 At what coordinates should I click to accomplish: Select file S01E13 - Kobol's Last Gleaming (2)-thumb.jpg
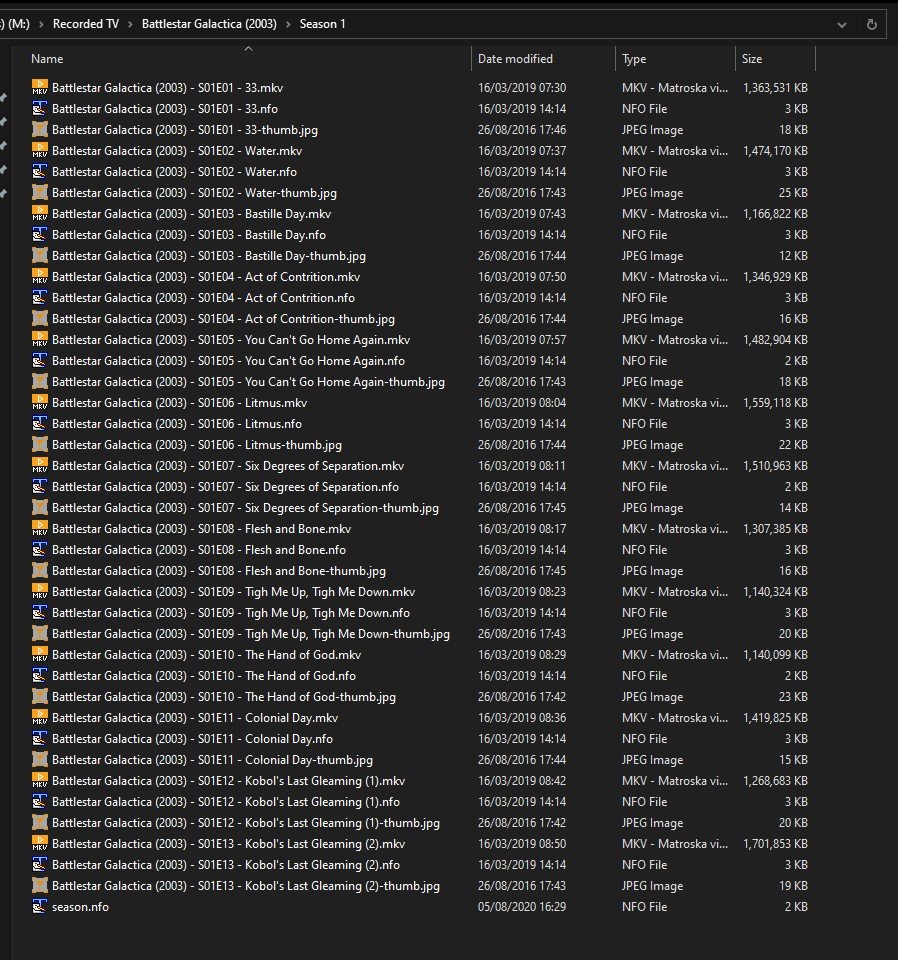[x=245, y=886]
